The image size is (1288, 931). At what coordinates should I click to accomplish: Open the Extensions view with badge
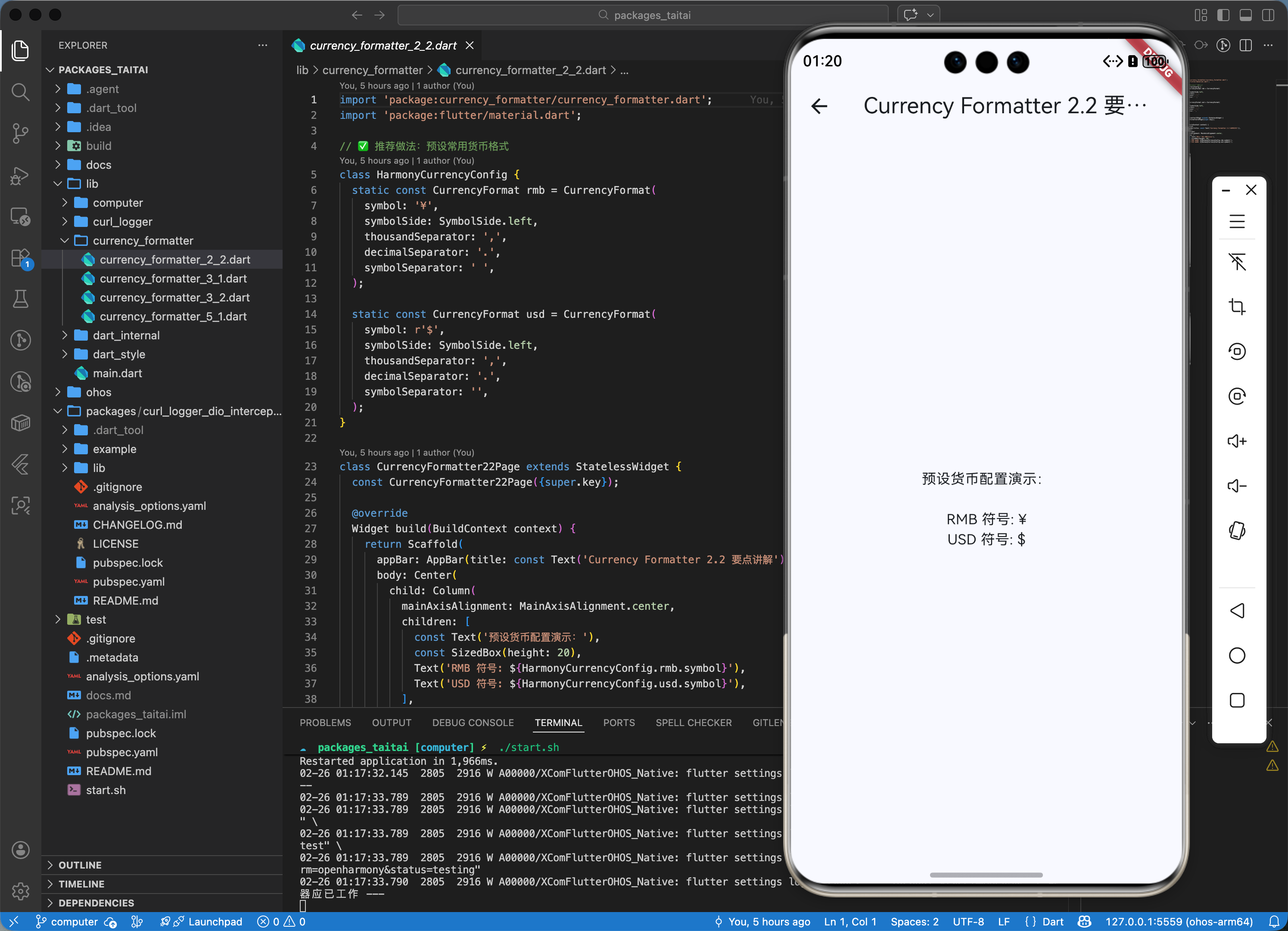[20, 258]
